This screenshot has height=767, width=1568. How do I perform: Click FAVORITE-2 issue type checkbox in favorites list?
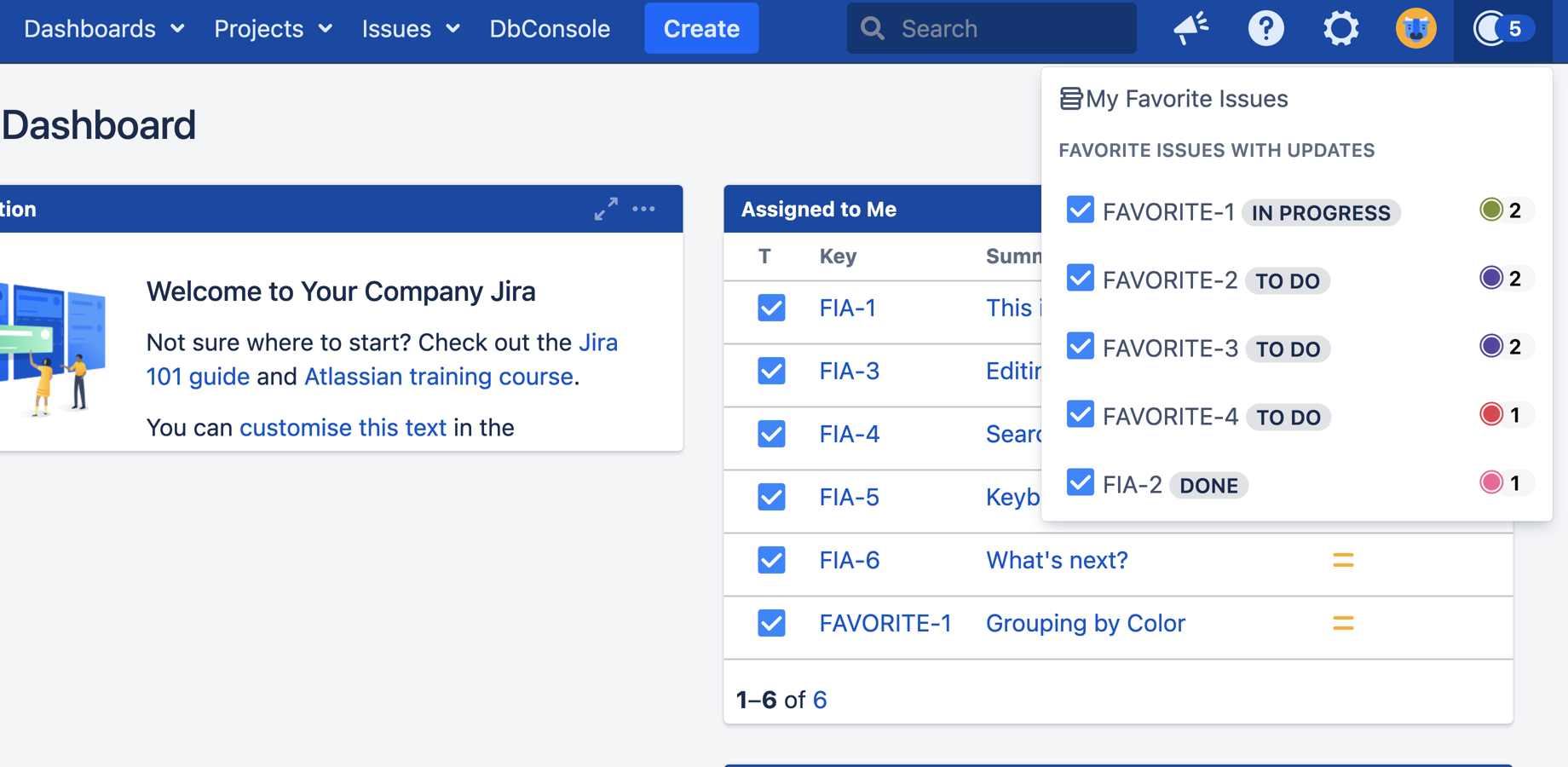pyautogui.click(x=1080, y=278)
